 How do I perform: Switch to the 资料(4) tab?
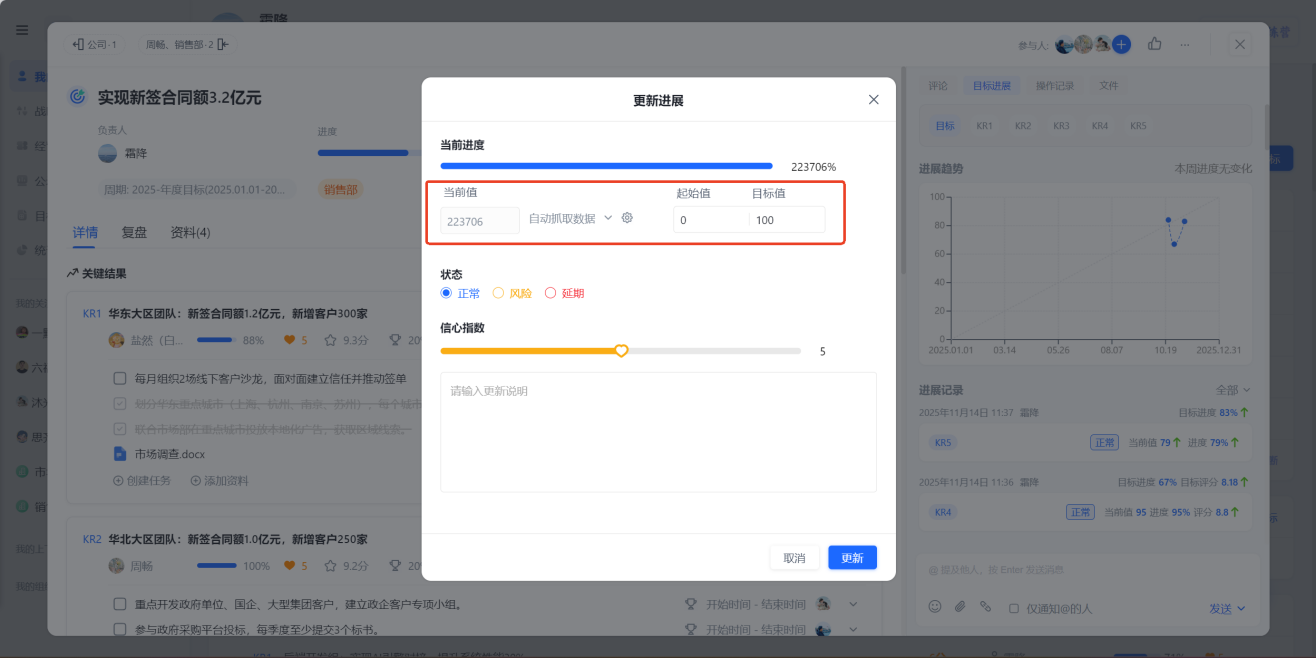click(x=190, y=232)
